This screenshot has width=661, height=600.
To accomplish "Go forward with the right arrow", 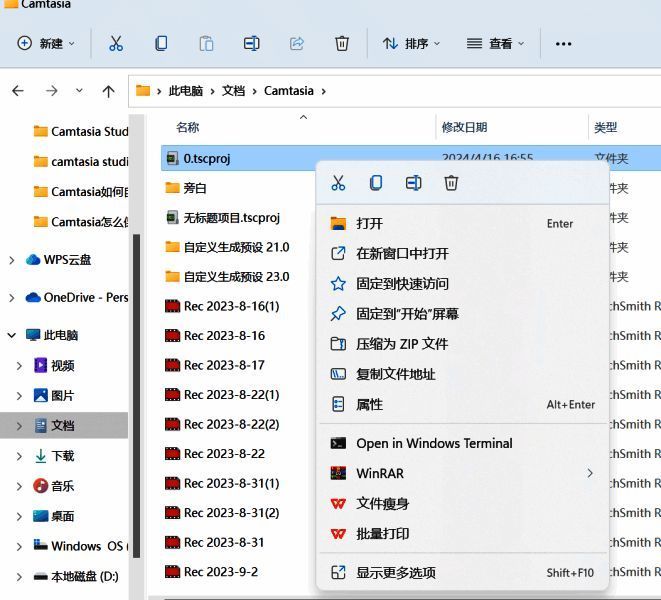I will point(51,91).
